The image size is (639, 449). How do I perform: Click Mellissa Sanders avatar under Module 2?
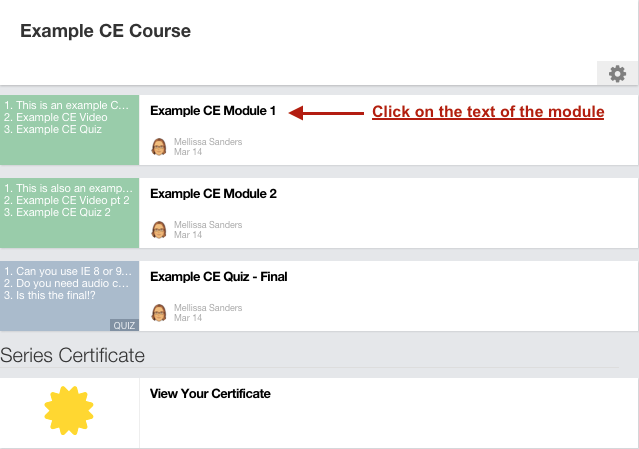click(159, 230)
